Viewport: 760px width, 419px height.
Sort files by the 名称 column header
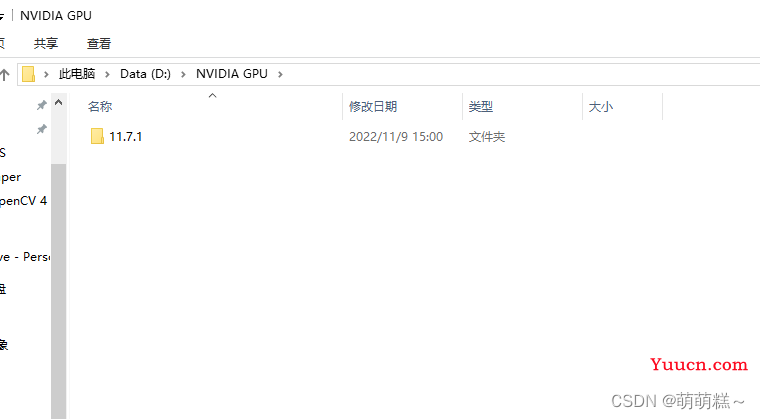pos(100,107)
